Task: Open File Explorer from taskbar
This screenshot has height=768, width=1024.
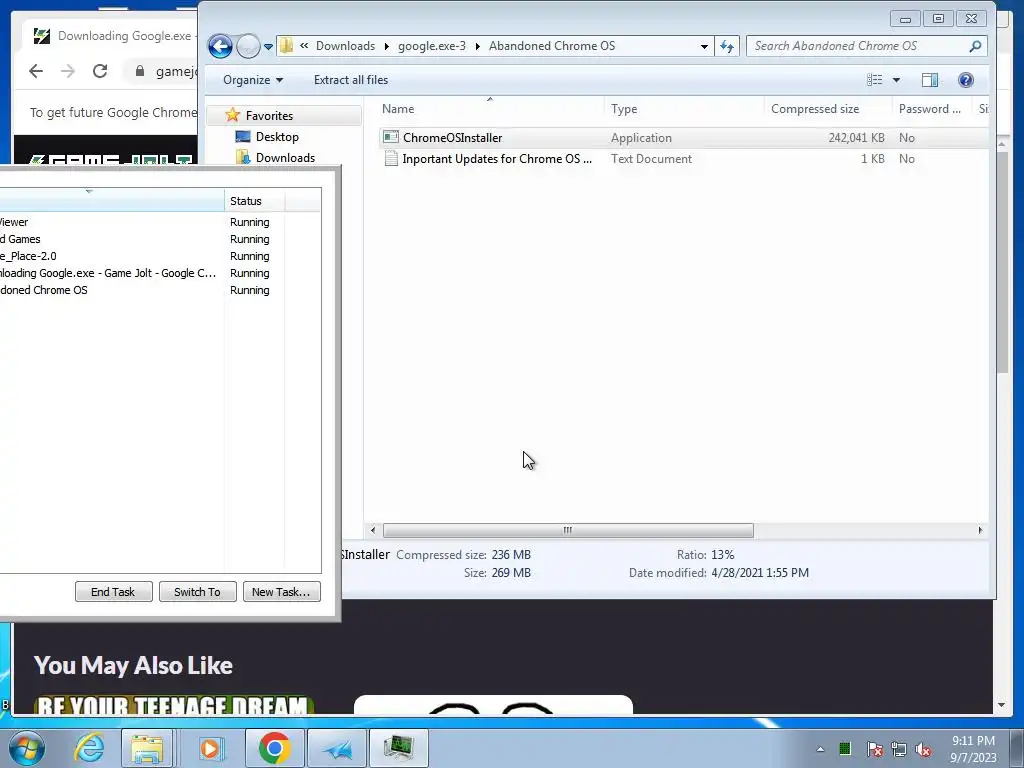Action: coord(147,748)
